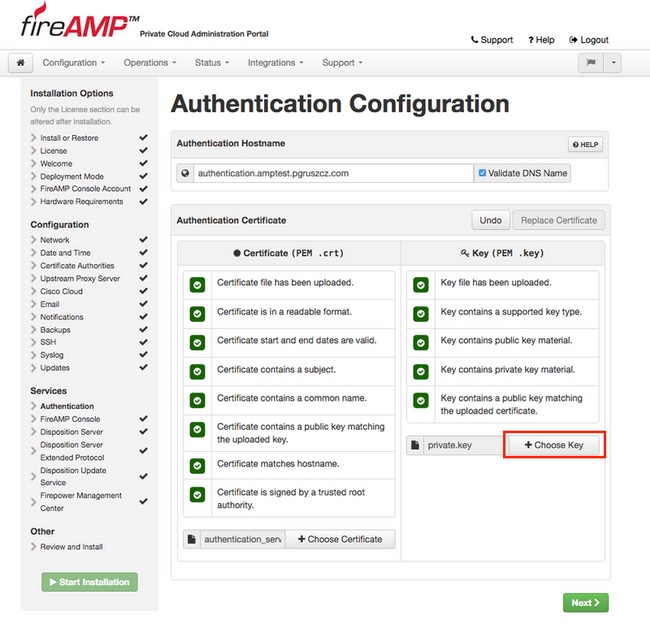Click the 'matching the uploaded certificate' key status icon
This screenshot has height=629, width=650.
pyautogui.click(x=421, y=401)
